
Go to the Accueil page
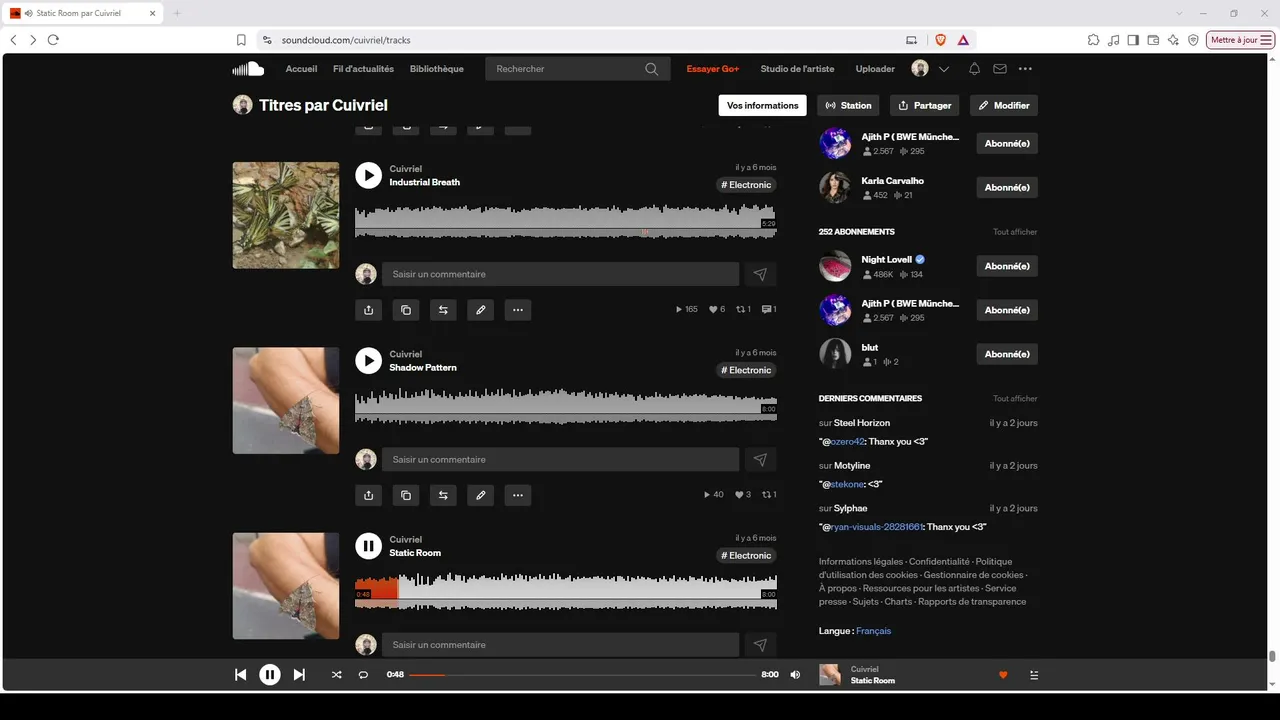pos(301,69)
